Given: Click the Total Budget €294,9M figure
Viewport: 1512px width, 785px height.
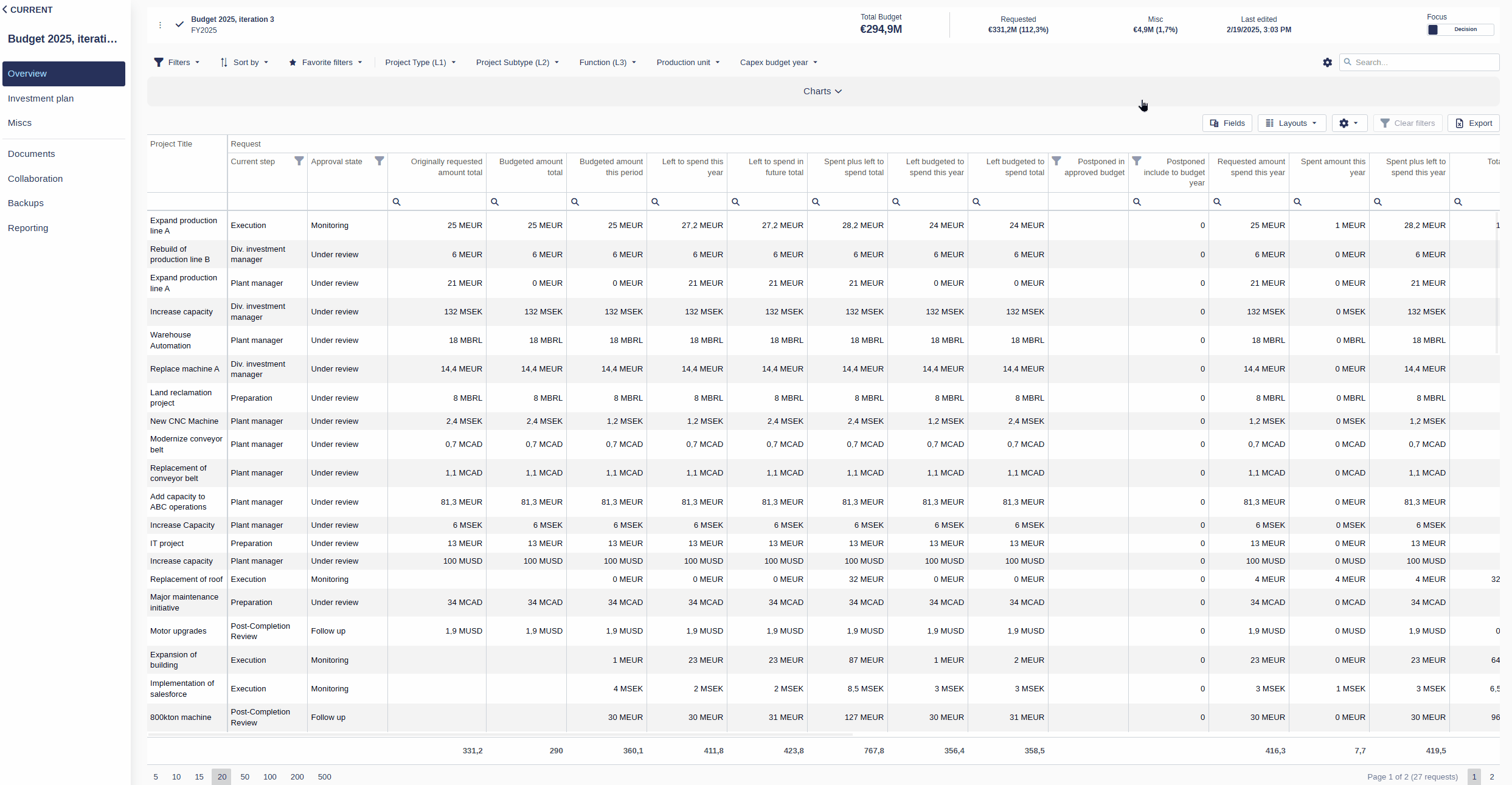Looking at the screenshot, I should (881, 29).
